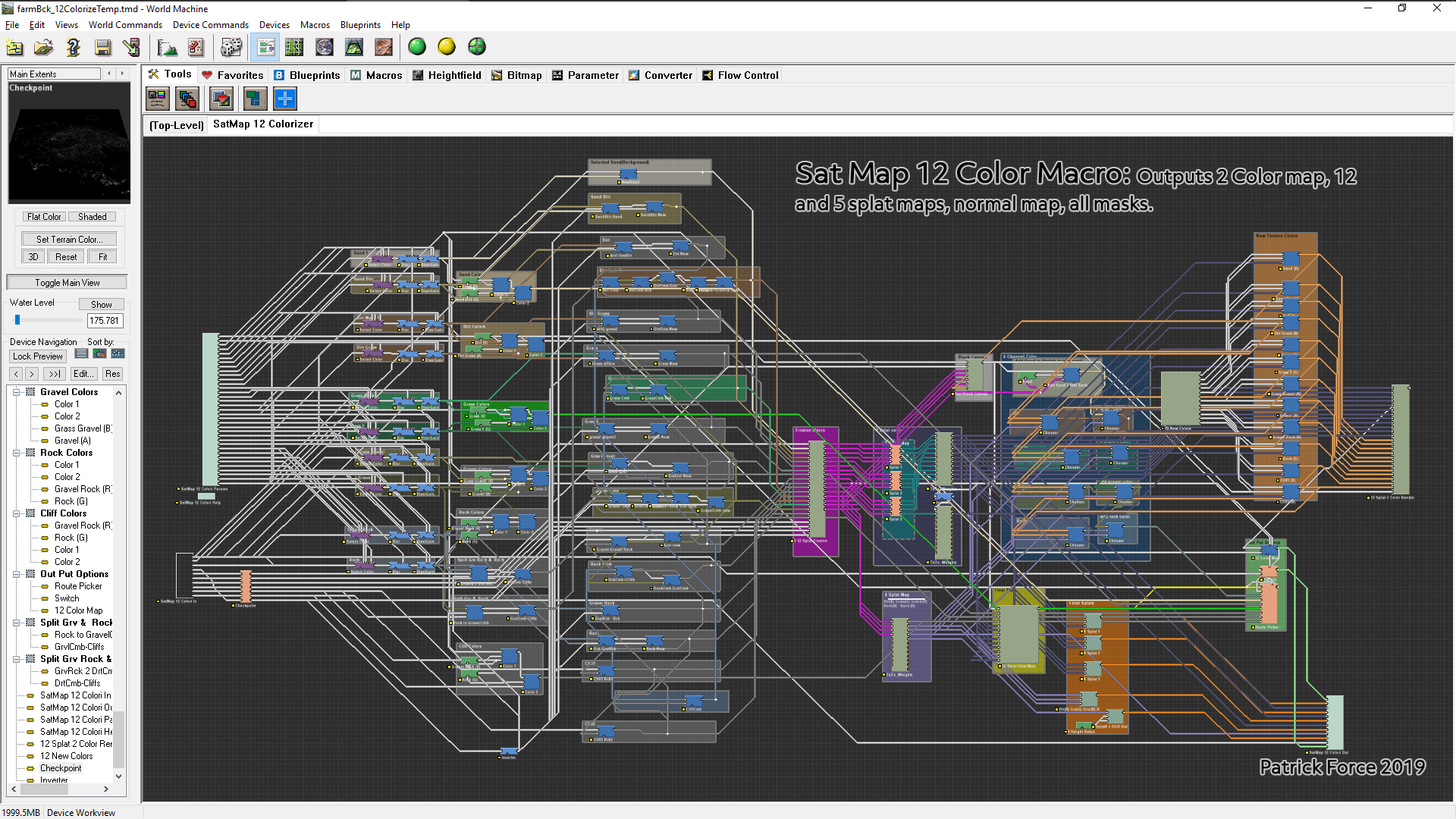Go to the [Top-Level] breadcrumb
Image resolution: width=1456 pixels, height=819 pixels.
point(177,125)
